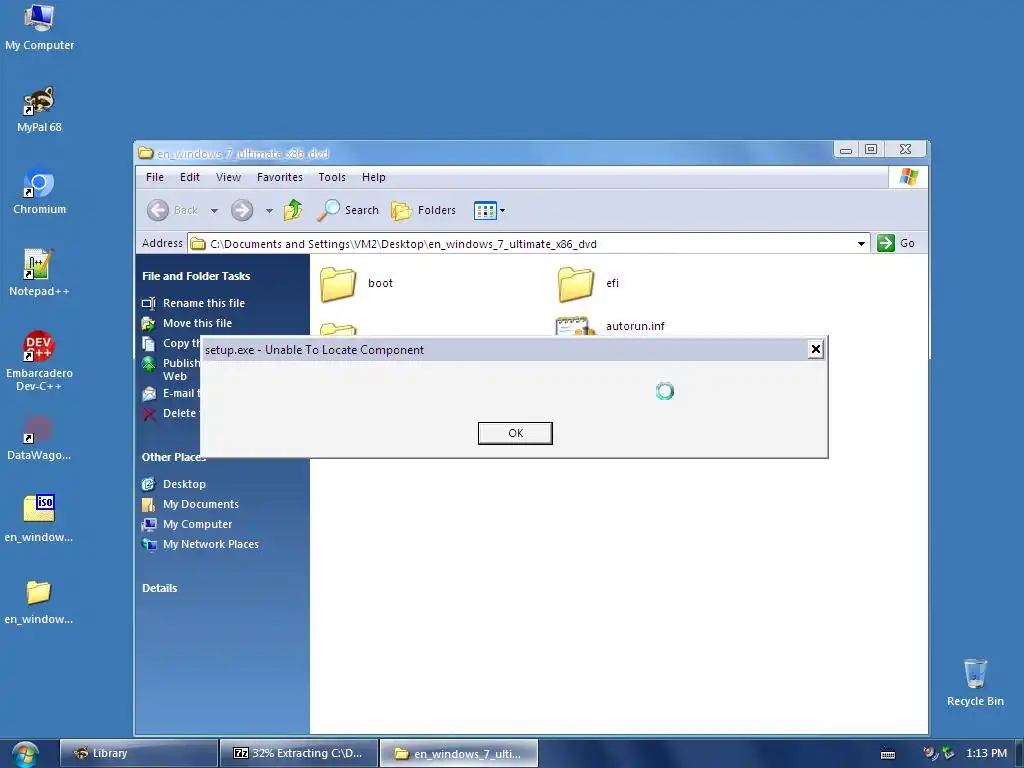Open Embarcadero Dev-C++ shortcut
1024x768 pixels.
pyautogui.click(x=39, y=361)
